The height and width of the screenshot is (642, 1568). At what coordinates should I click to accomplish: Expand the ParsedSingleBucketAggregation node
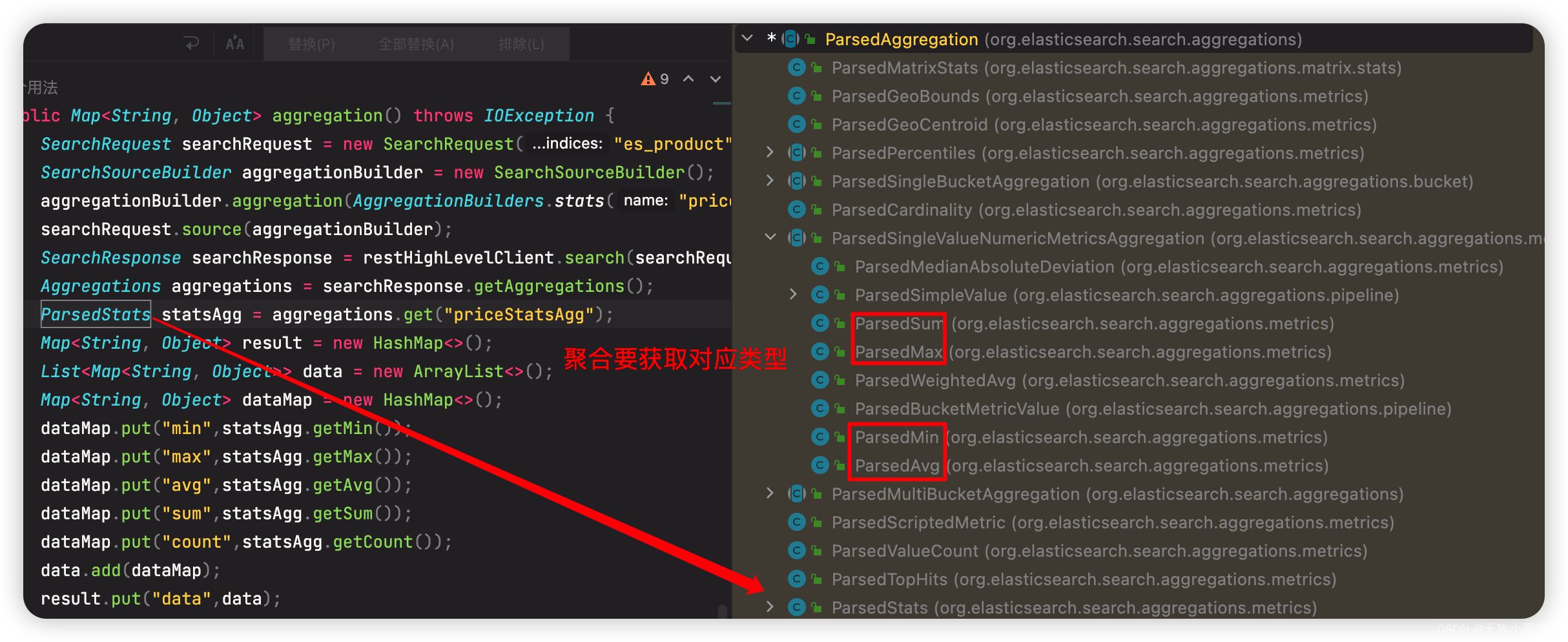point(770,181)
